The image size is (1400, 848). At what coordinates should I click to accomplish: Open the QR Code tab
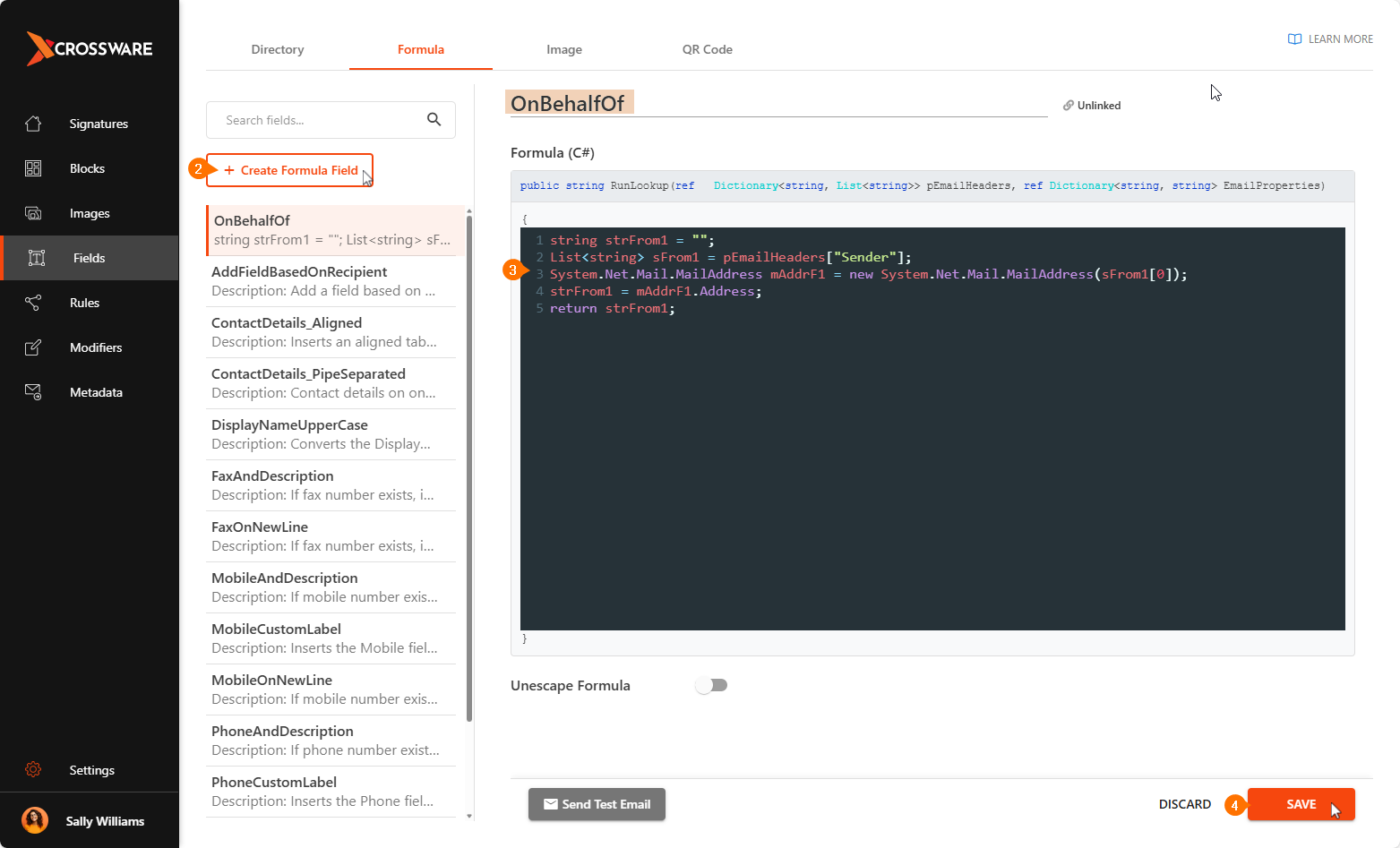point(707,49)
